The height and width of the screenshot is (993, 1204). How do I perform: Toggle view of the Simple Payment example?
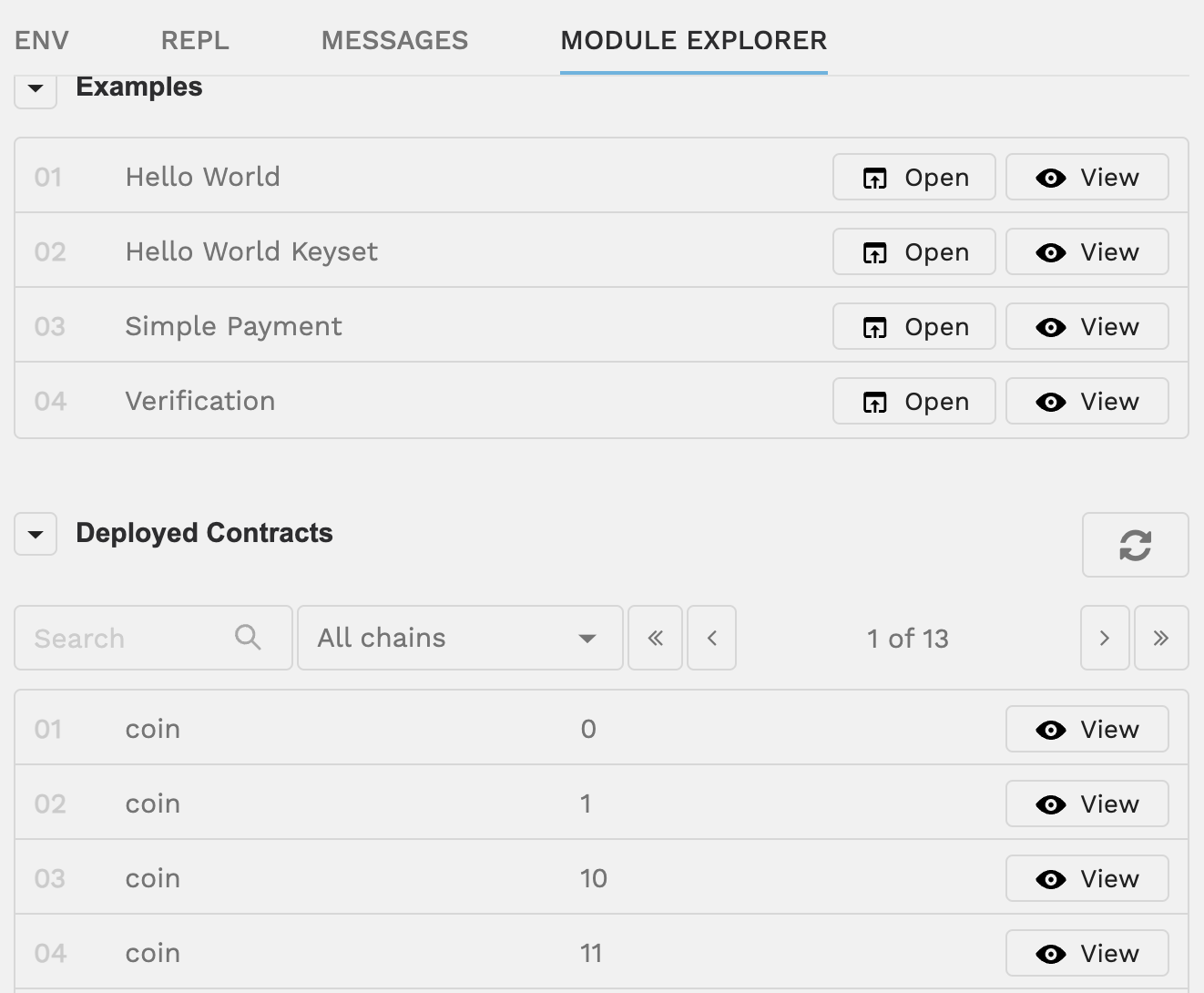[x=1087, y=326]
